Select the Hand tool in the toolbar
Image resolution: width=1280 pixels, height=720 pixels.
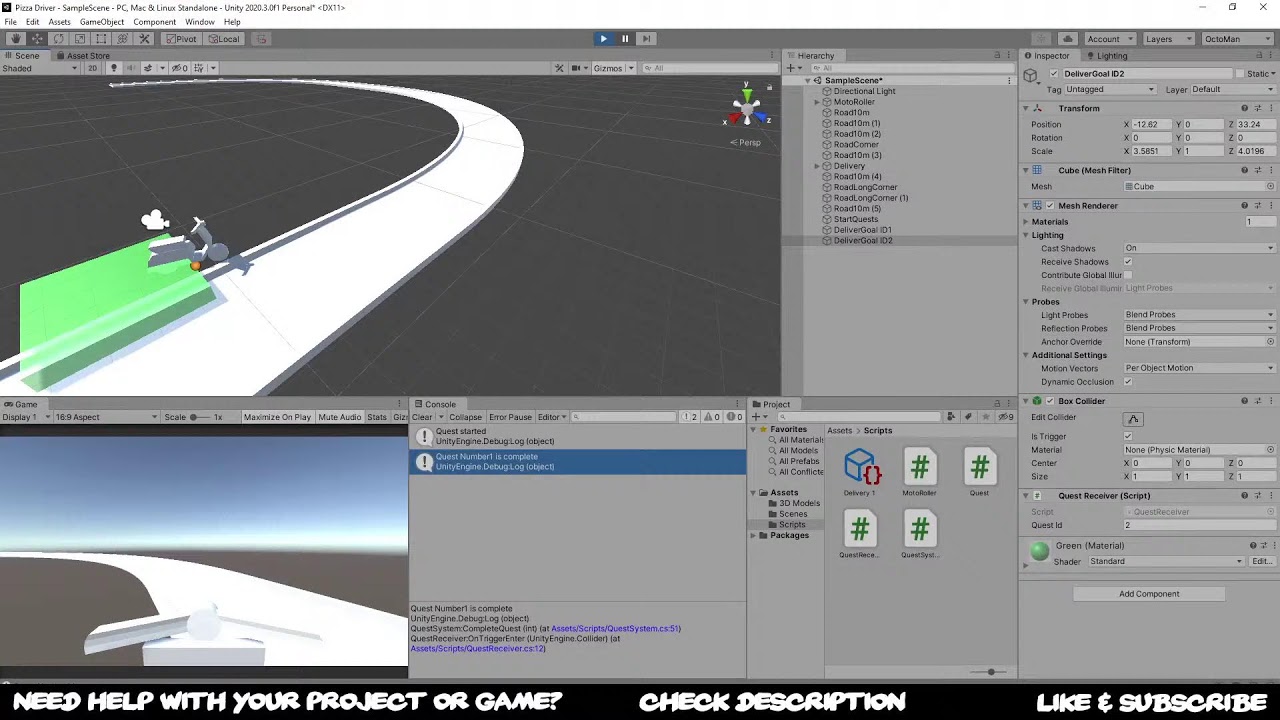(x=15, y=39)
